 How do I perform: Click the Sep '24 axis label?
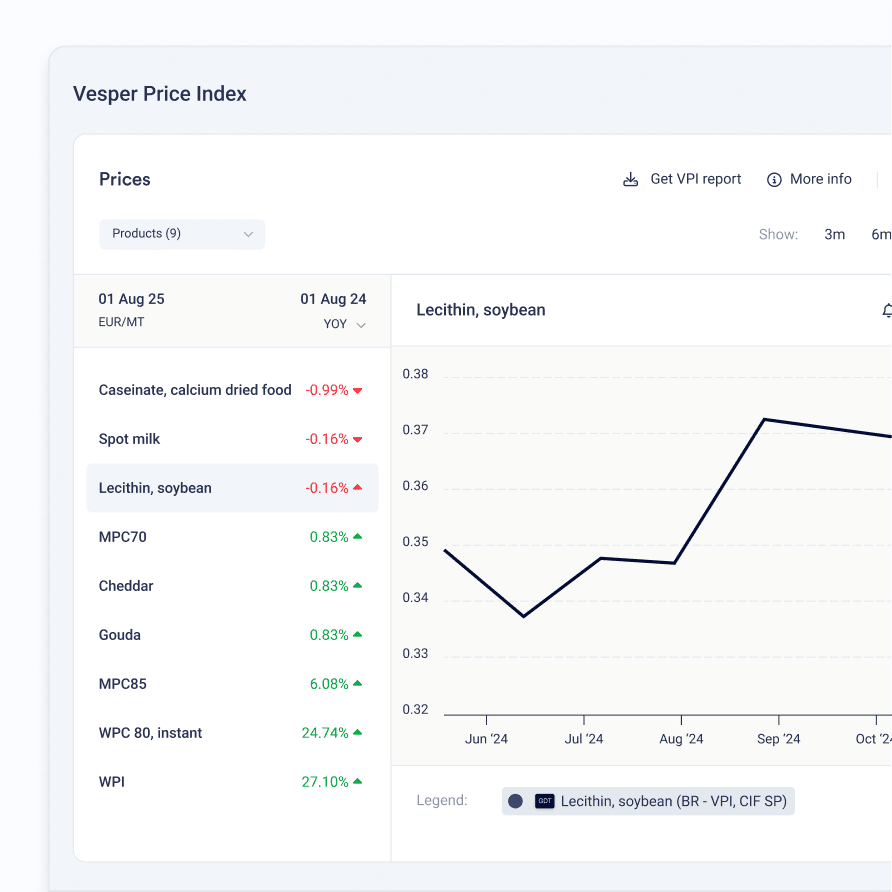tap(778, 739)
